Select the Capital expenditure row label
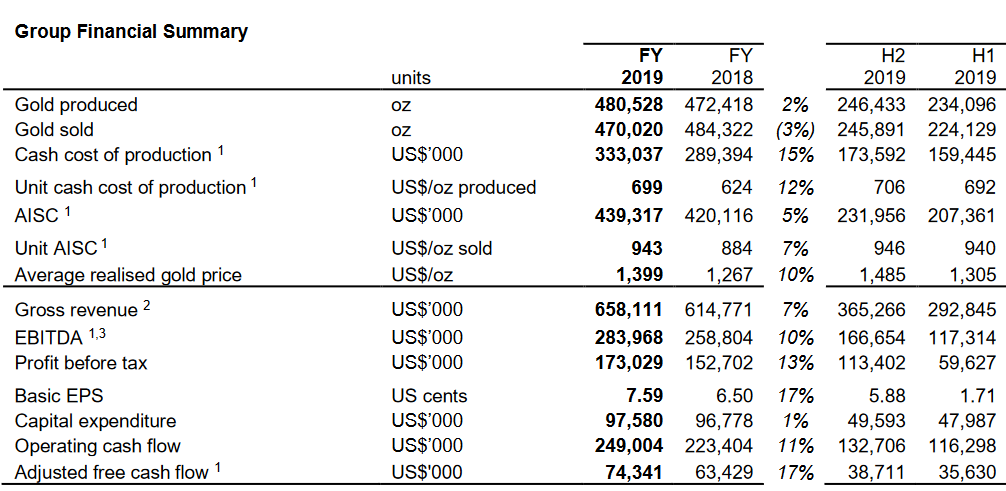 coord(95,421)
